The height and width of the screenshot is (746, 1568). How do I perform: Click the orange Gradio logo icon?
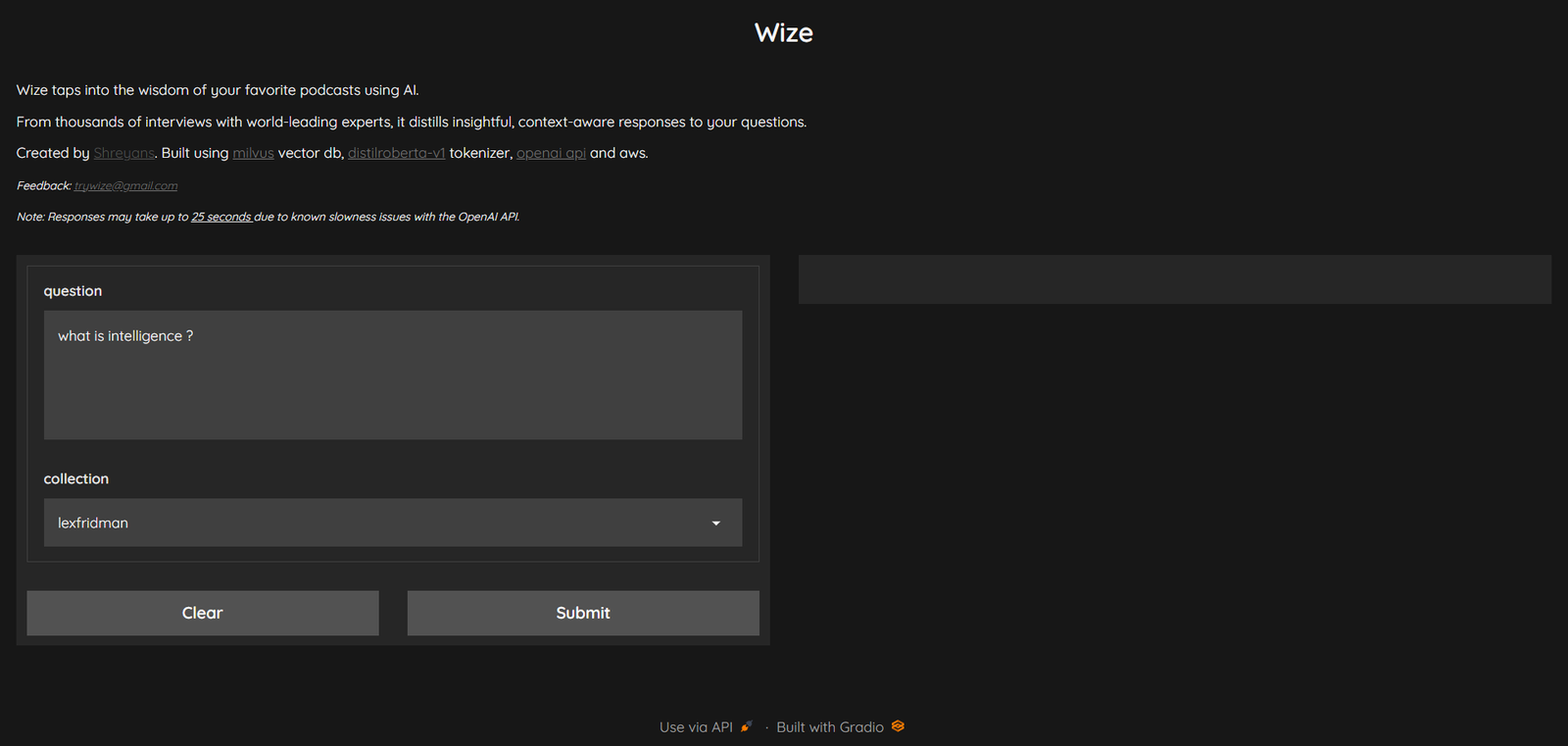[898, 726]
